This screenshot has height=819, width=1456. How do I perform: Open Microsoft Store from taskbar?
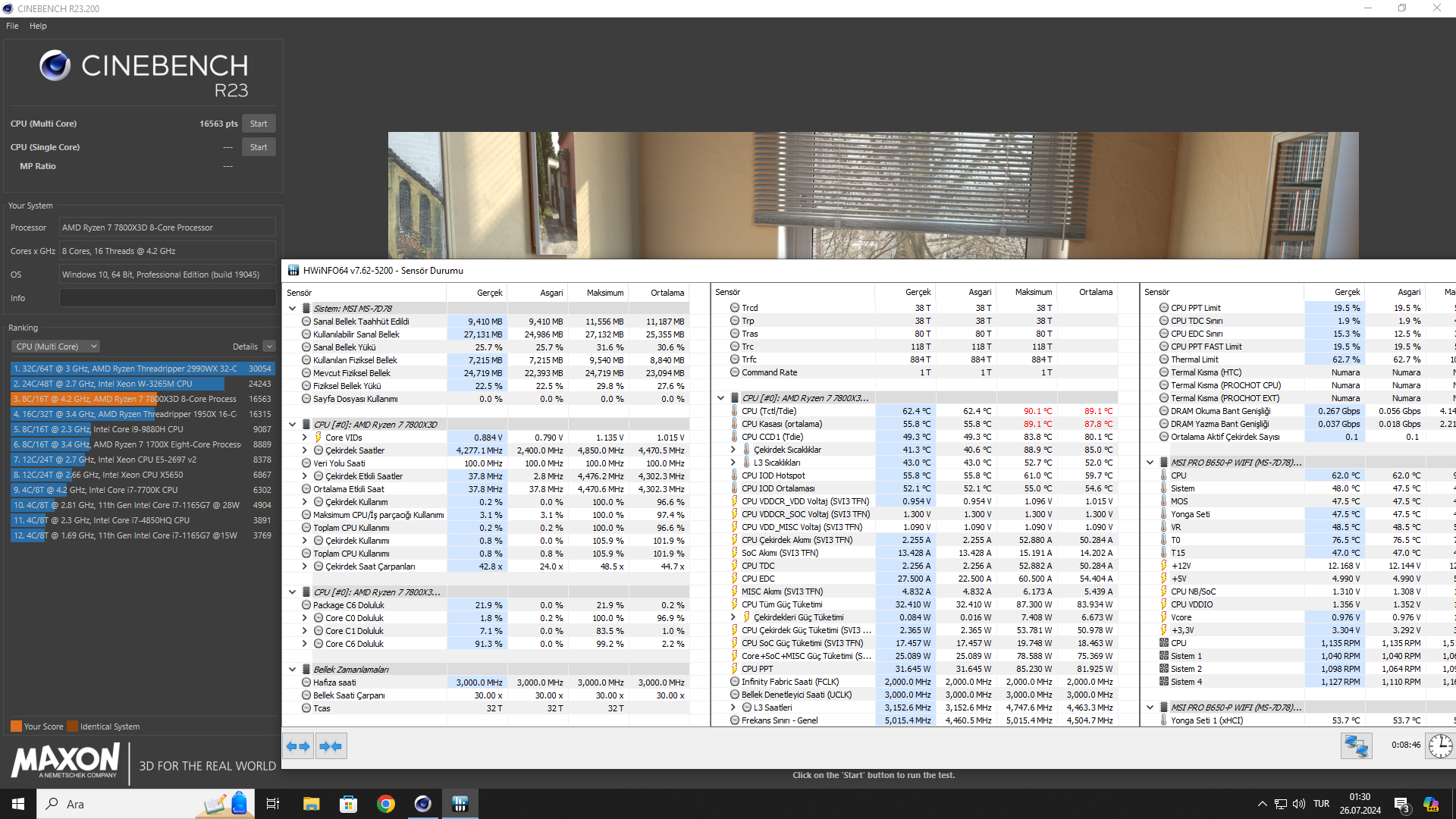[x=348, y=804]
